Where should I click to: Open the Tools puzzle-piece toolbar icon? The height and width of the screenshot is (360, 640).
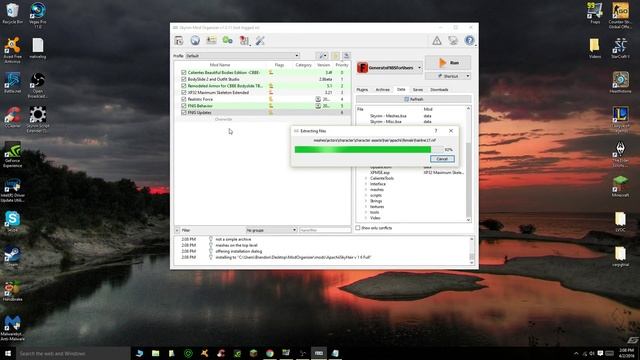(244, 40)
